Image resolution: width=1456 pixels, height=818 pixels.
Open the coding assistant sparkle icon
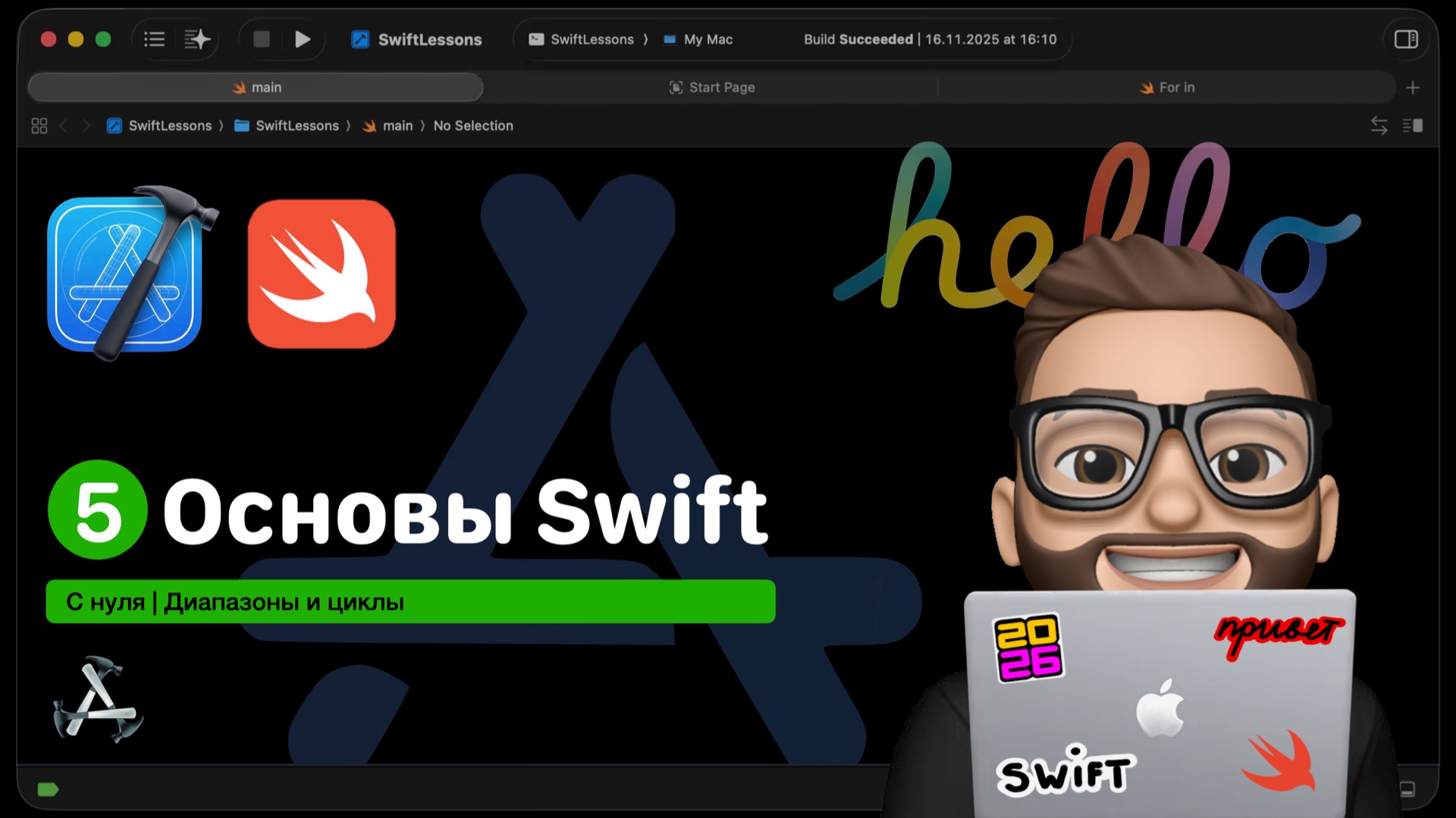pos(196,39)
